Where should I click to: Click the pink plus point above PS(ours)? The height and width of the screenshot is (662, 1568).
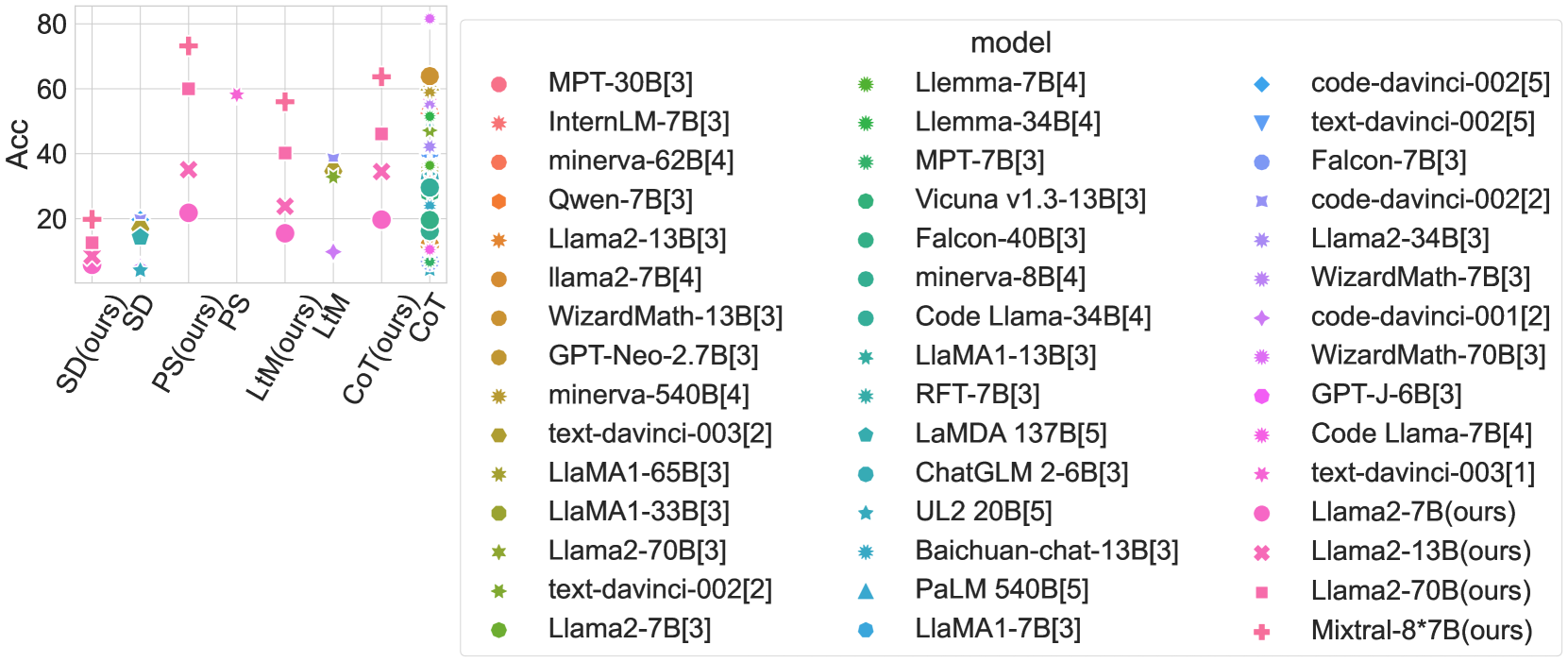click(188, 45)
